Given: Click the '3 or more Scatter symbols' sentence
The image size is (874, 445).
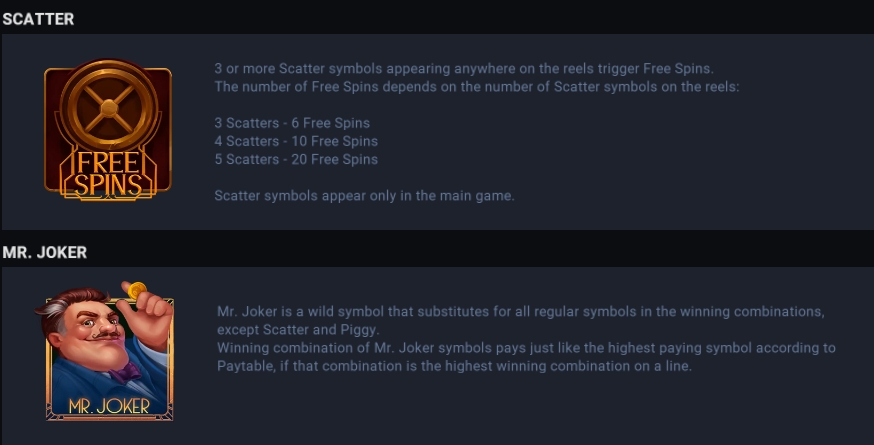Looking at the screenshot, I should click(x=464, y=69).
